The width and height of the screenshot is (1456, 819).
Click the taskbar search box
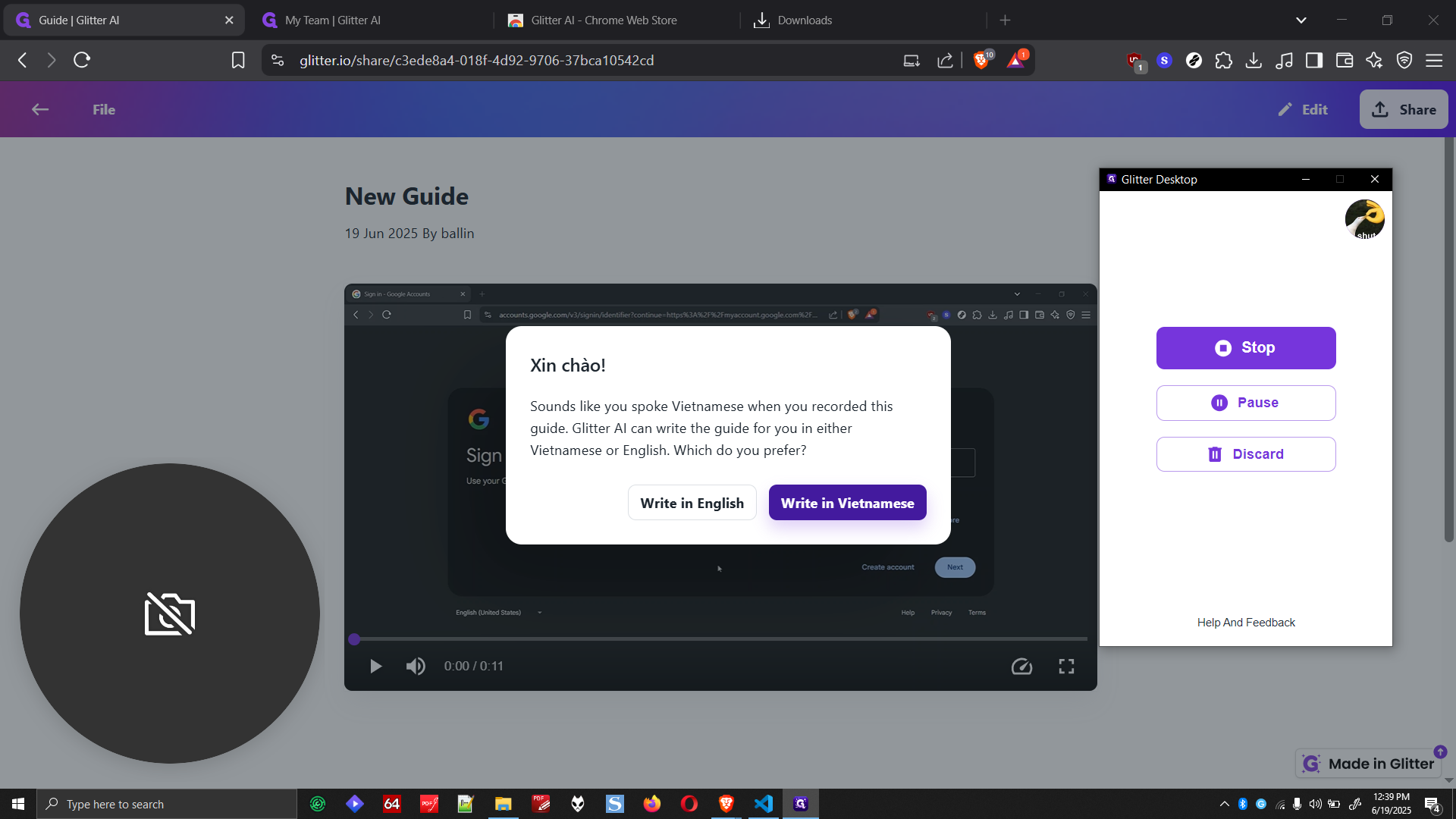pos(167,804)
